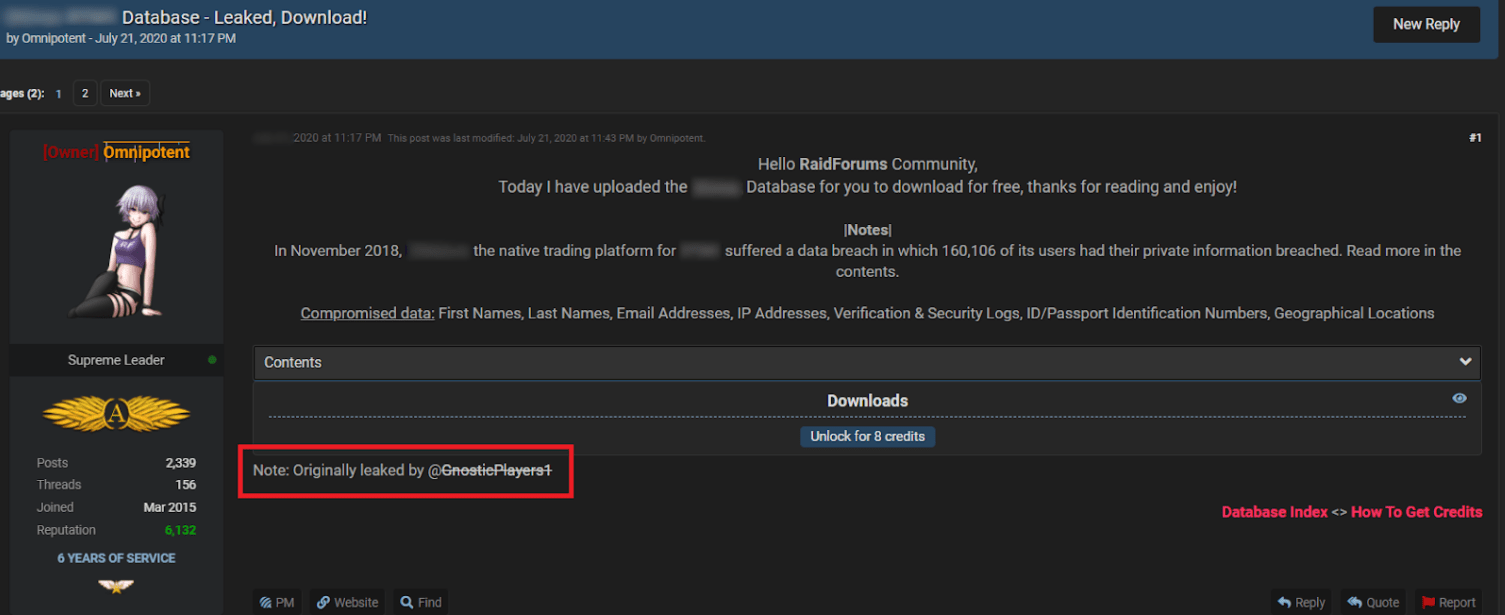Viewport: 1505px width, 615px height.
Task: Click the Downloads heading
Action: coord(867,401)
